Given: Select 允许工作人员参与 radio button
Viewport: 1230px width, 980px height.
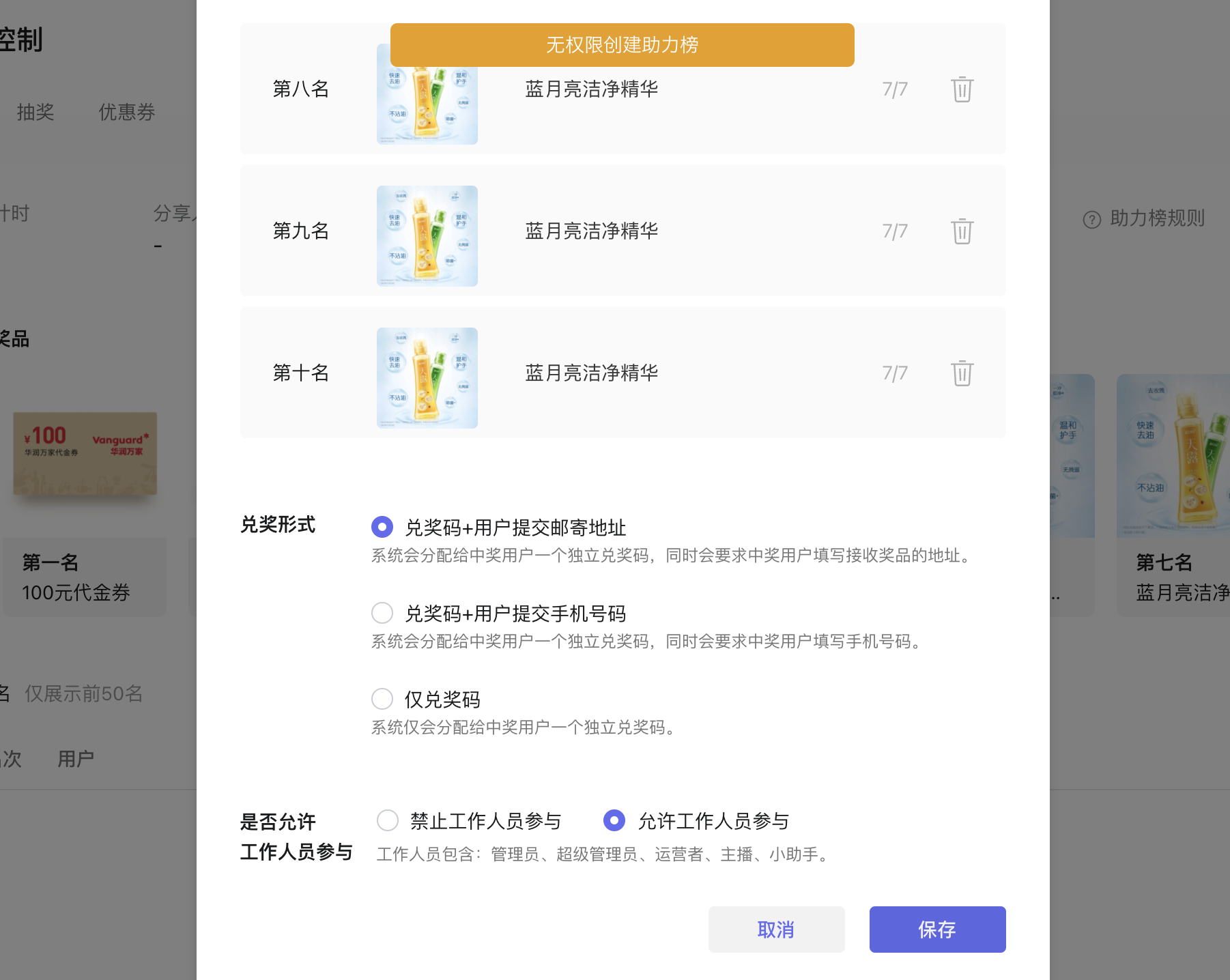Looking at the screenshot, I should 614,820.
